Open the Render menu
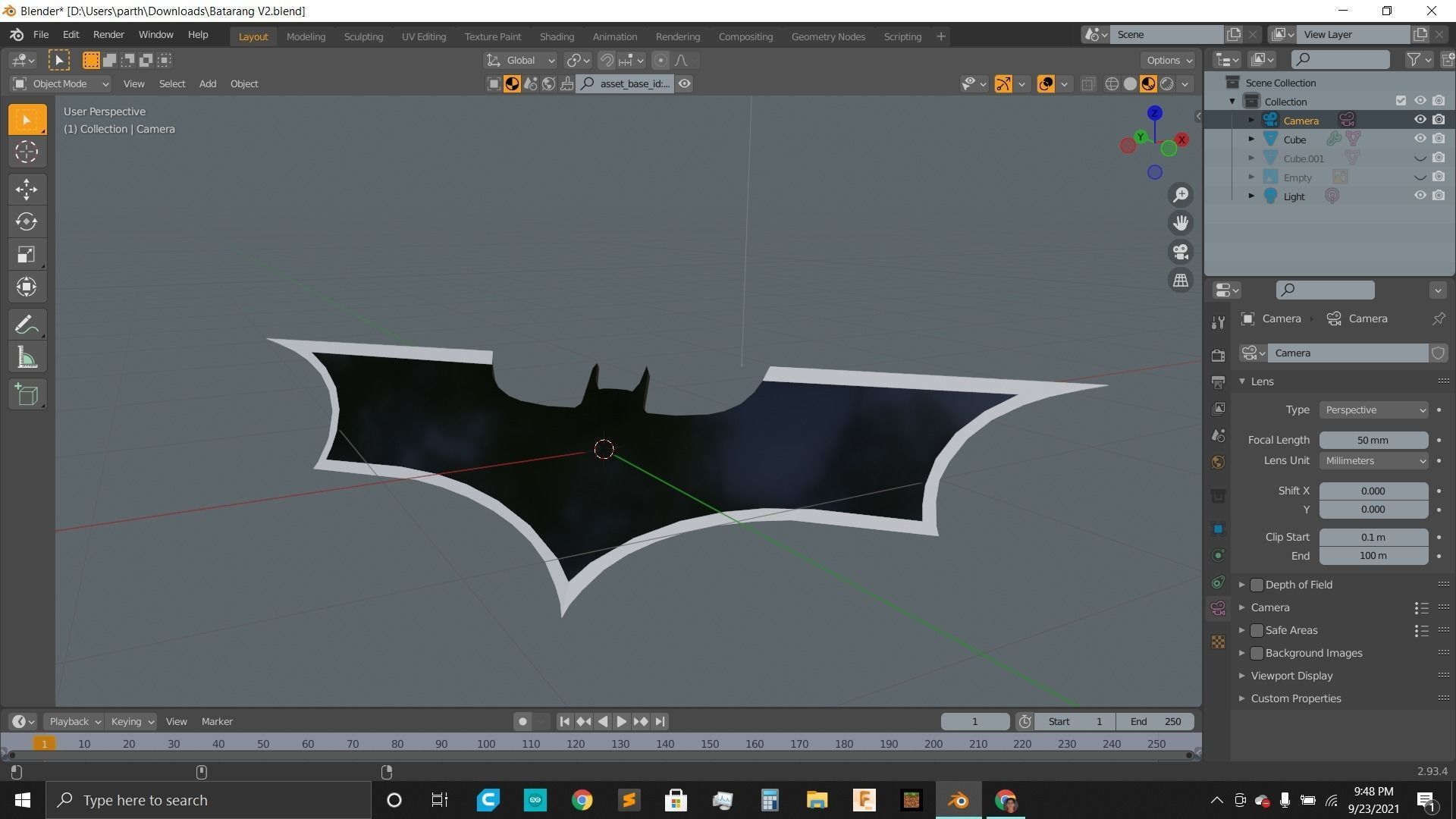Image resolution: width=1456 pixels, height=819 pixels. coord(108,35)
